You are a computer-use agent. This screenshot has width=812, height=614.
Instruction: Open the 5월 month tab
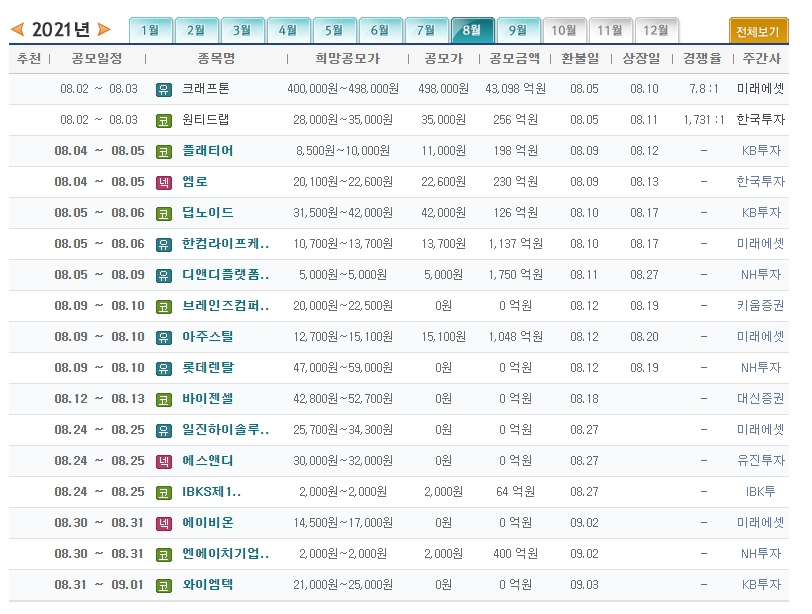(335, 30)
